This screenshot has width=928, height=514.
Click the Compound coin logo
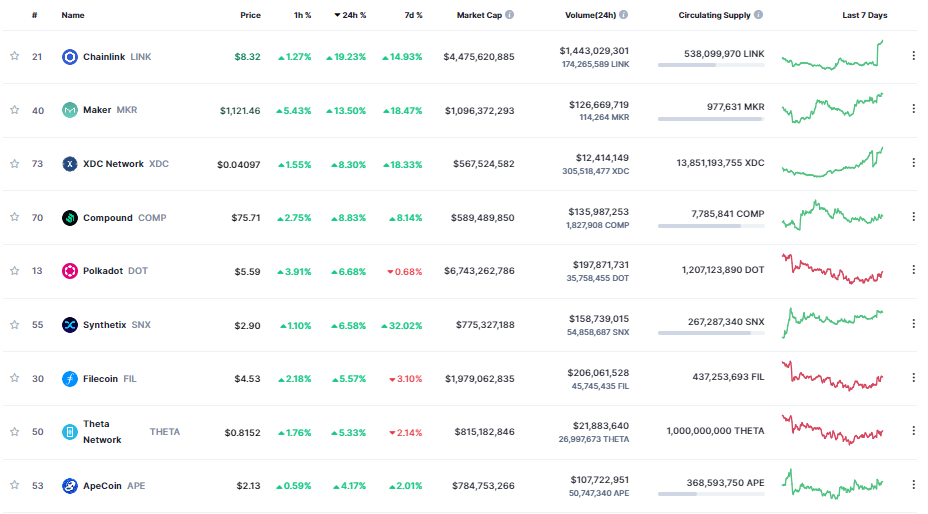click(70, 218)
